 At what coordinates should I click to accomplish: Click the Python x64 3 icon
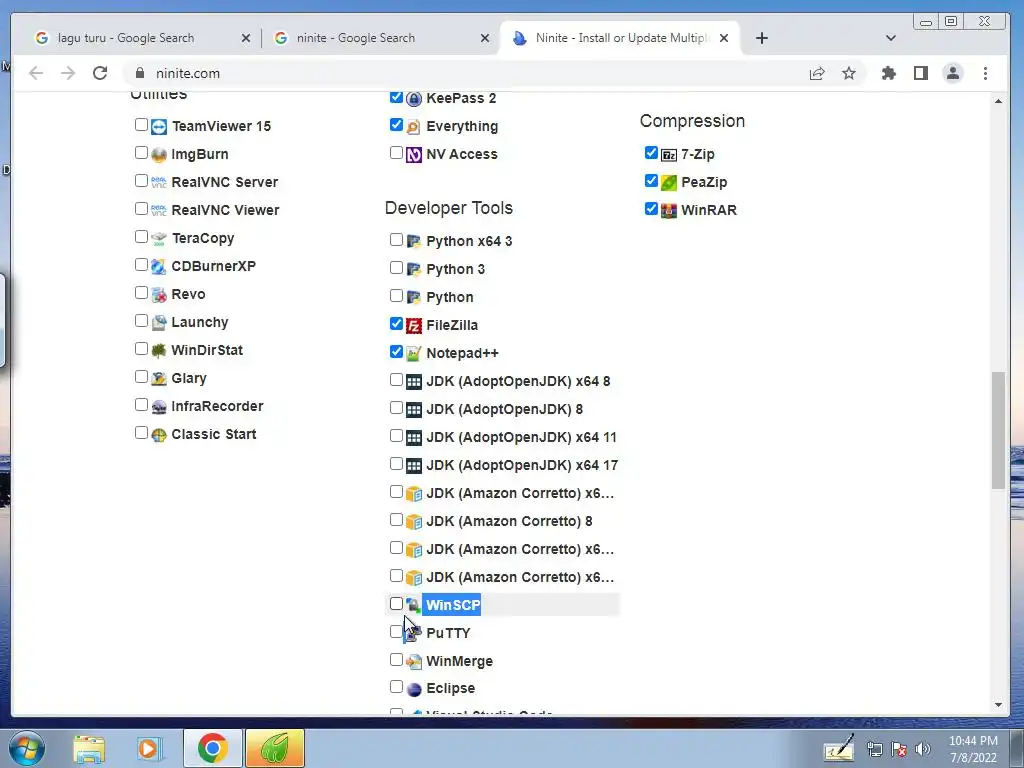coord(413,242)
